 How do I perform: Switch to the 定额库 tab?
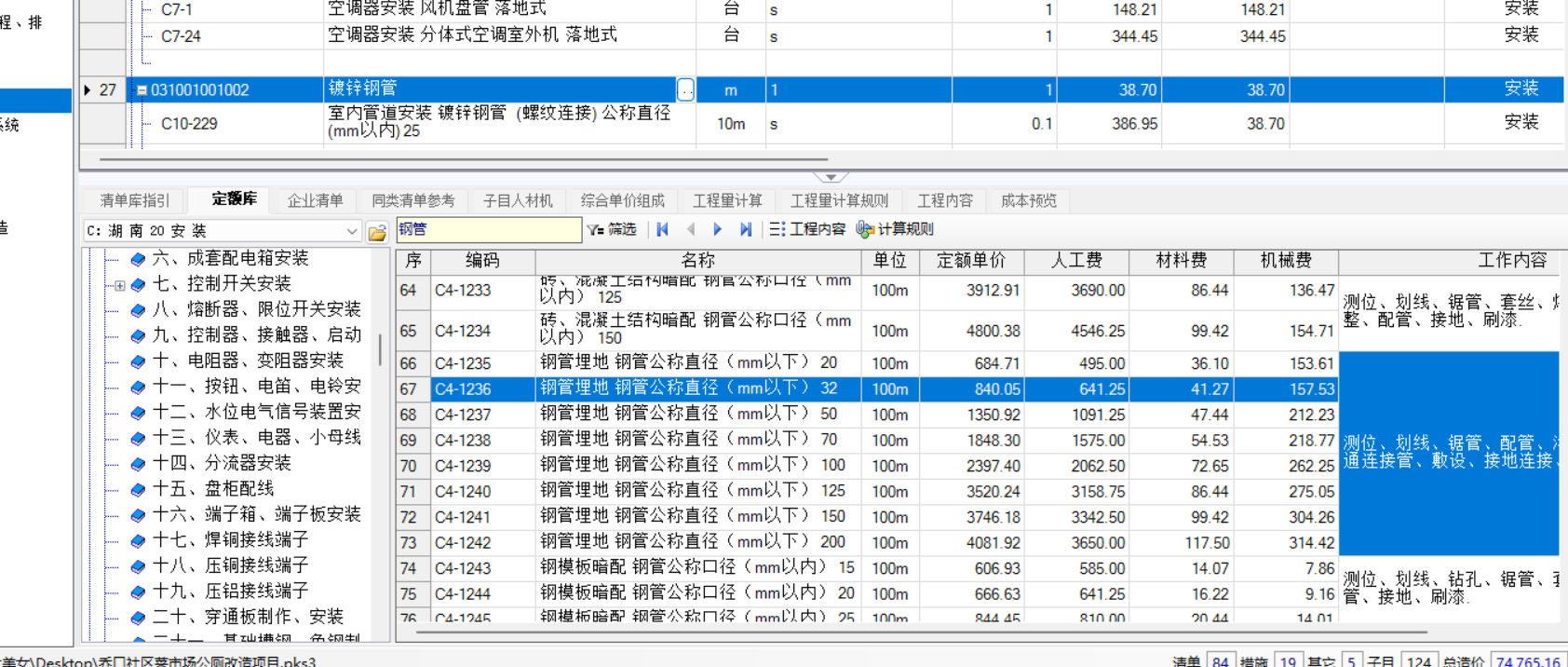click(234, 199)
